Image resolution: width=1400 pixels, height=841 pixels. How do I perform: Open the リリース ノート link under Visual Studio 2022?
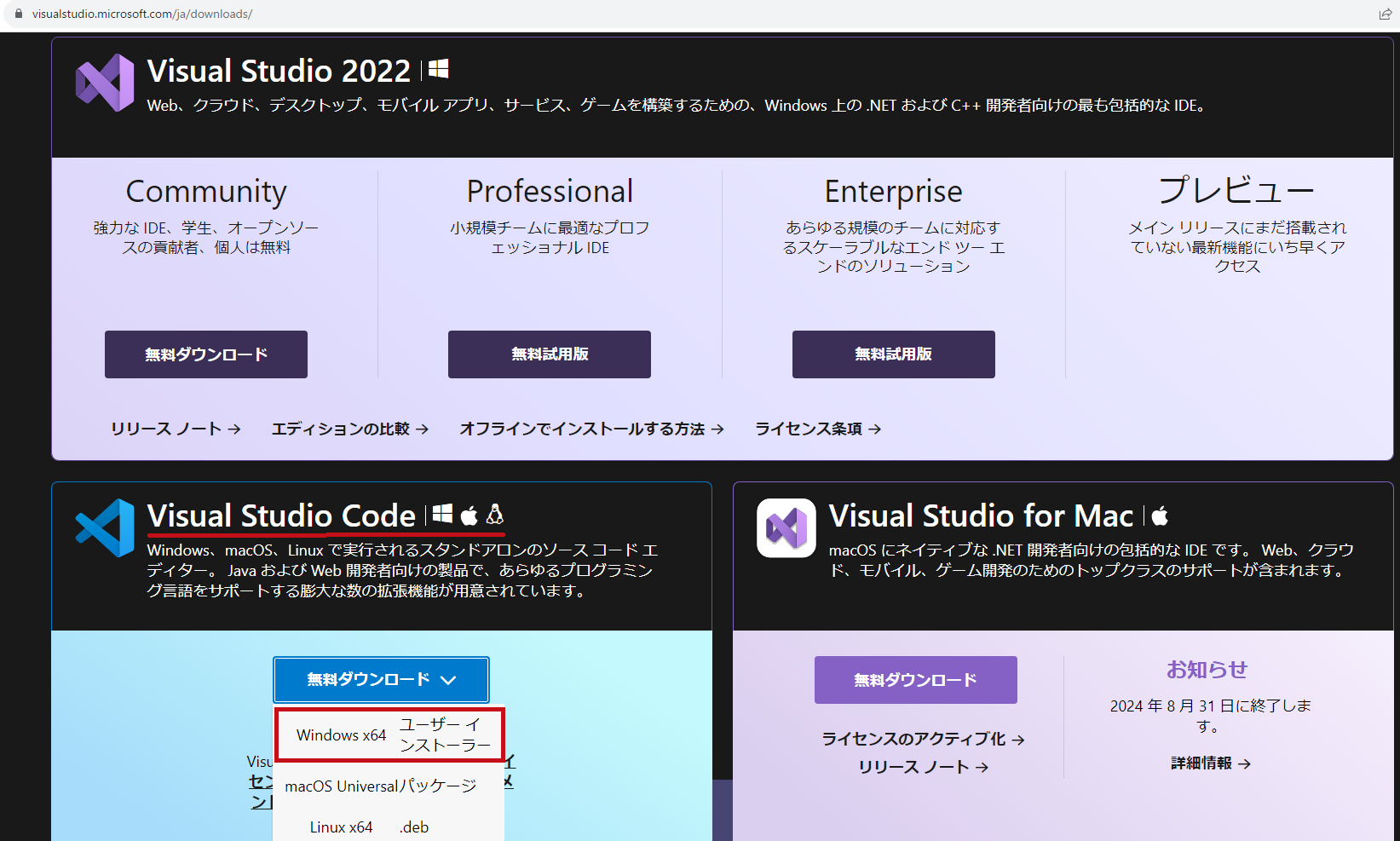pos(176,429)
